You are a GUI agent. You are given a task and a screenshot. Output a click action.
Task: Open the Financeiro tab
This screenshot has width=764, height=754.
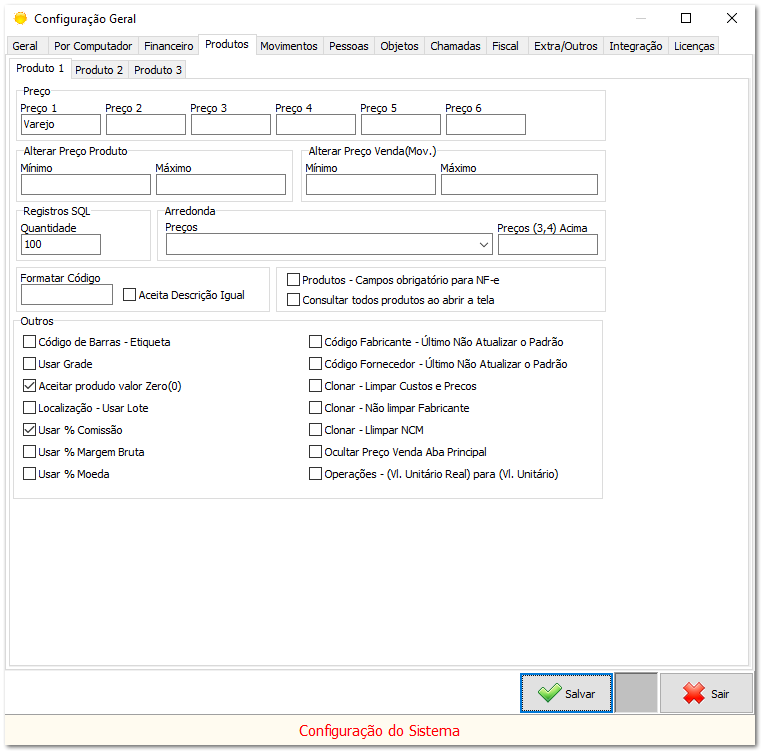169,46
